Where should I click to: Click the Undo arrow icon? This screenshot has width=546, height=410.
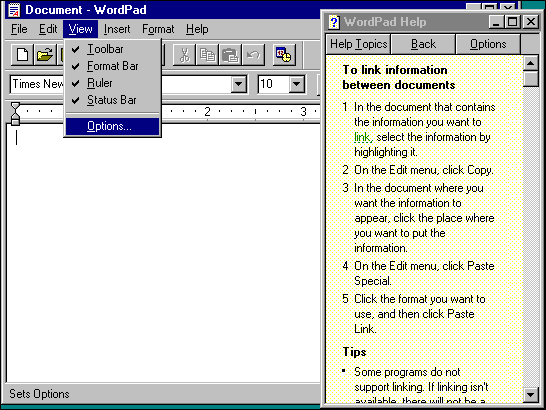[x=253, y=55]
